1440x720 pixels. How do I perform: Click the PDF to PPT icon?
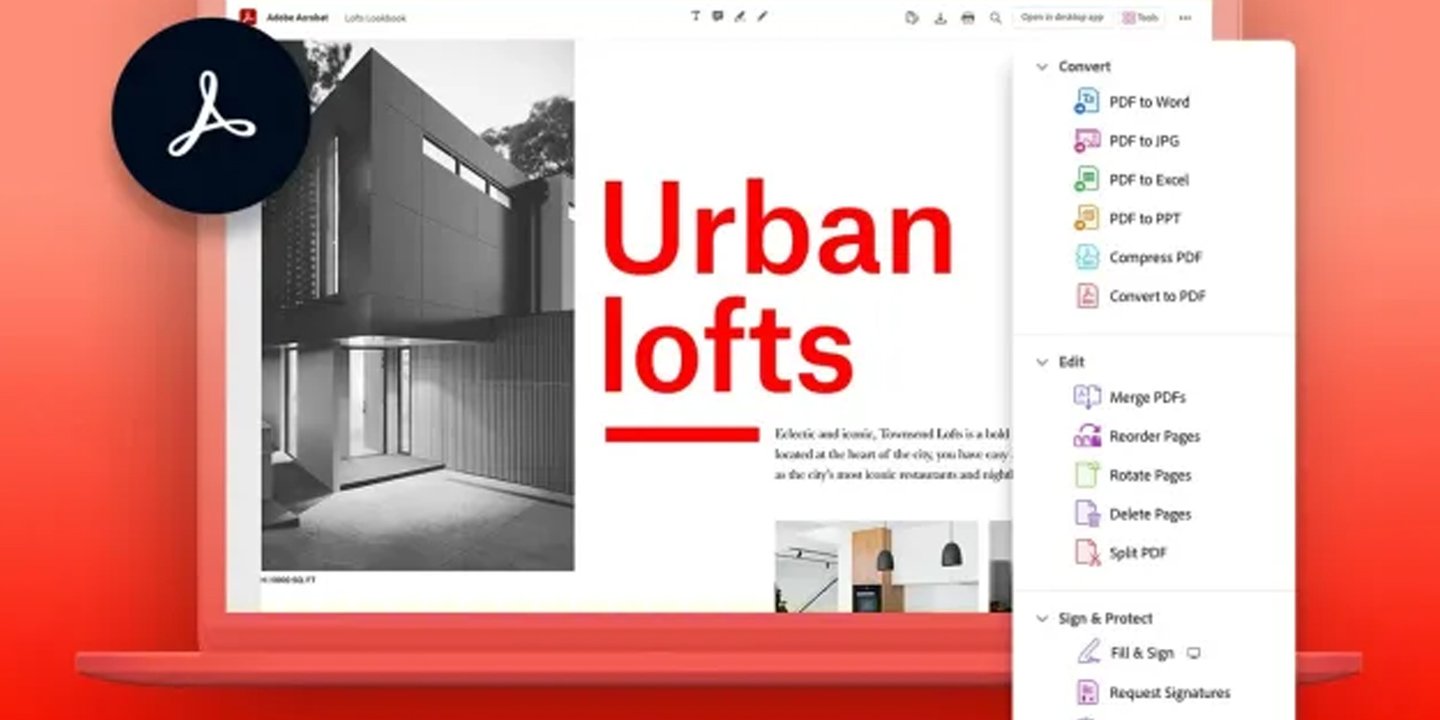point(1087,218)
